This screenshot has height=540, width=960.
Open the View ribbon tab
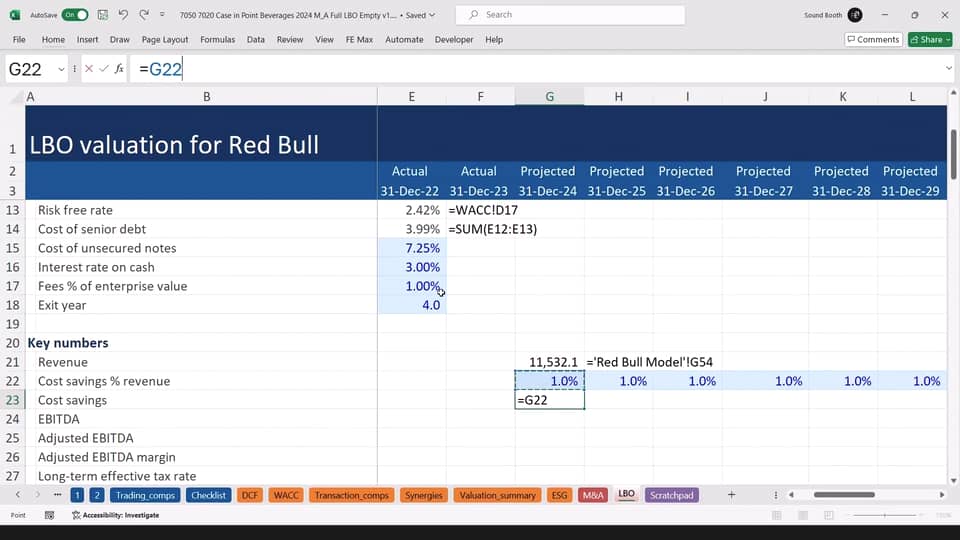[x=324, y=39]
